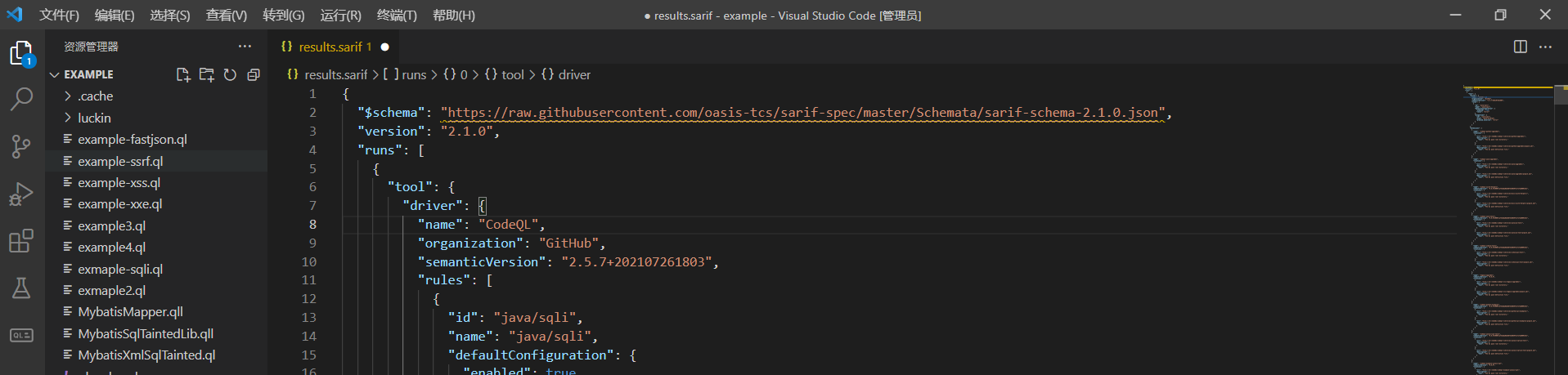The image size is (1568, 375).
Task: Collapse the EXAMPLE folder section
Action: click(88, 74)
